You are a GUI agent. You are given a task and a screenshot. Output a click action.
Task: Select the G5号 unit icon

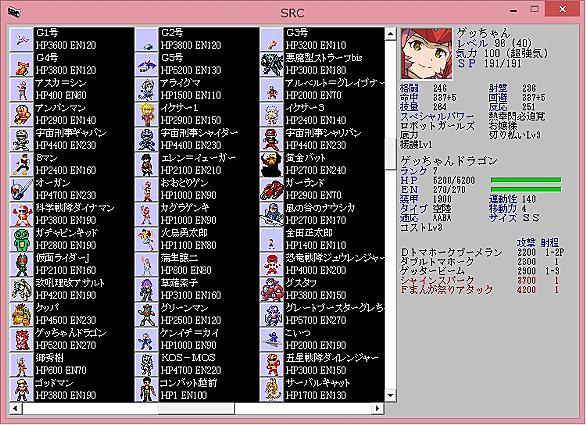[x=146, y=64]
